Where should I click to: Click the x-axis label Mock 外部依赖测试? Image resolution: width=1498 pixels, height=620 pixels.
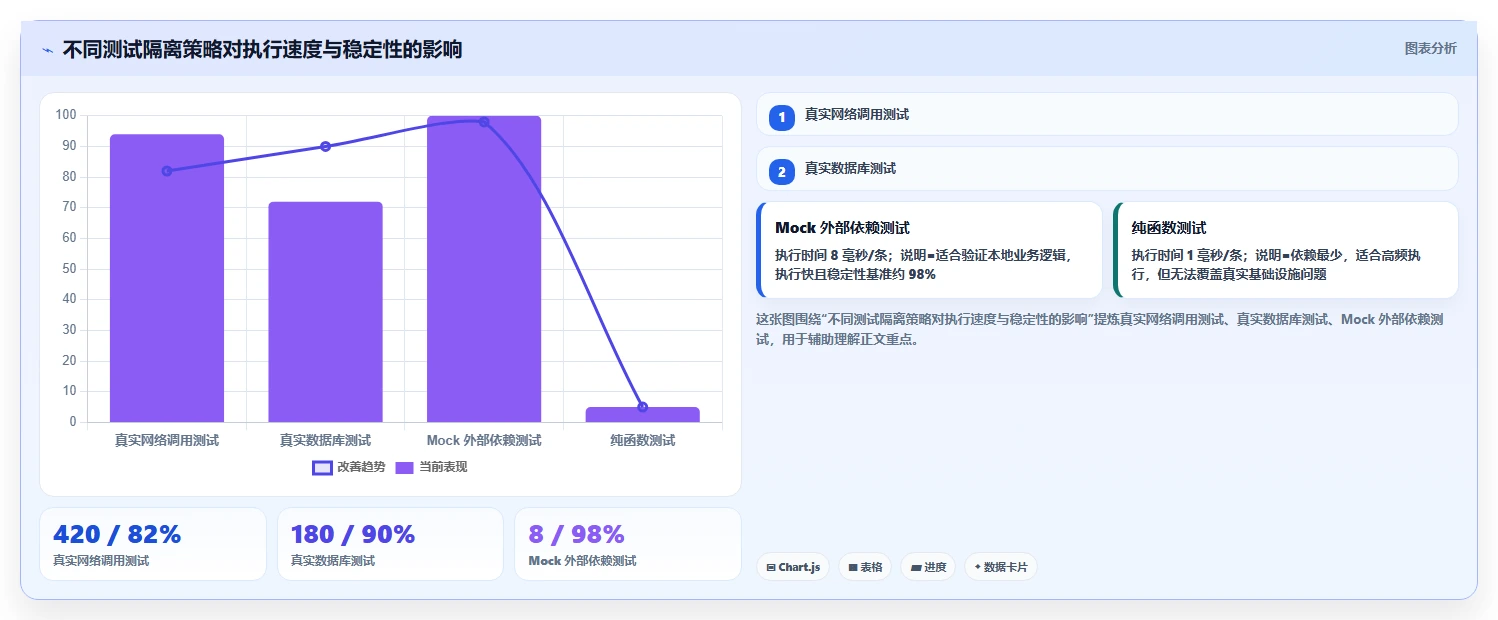coord(484,440)
